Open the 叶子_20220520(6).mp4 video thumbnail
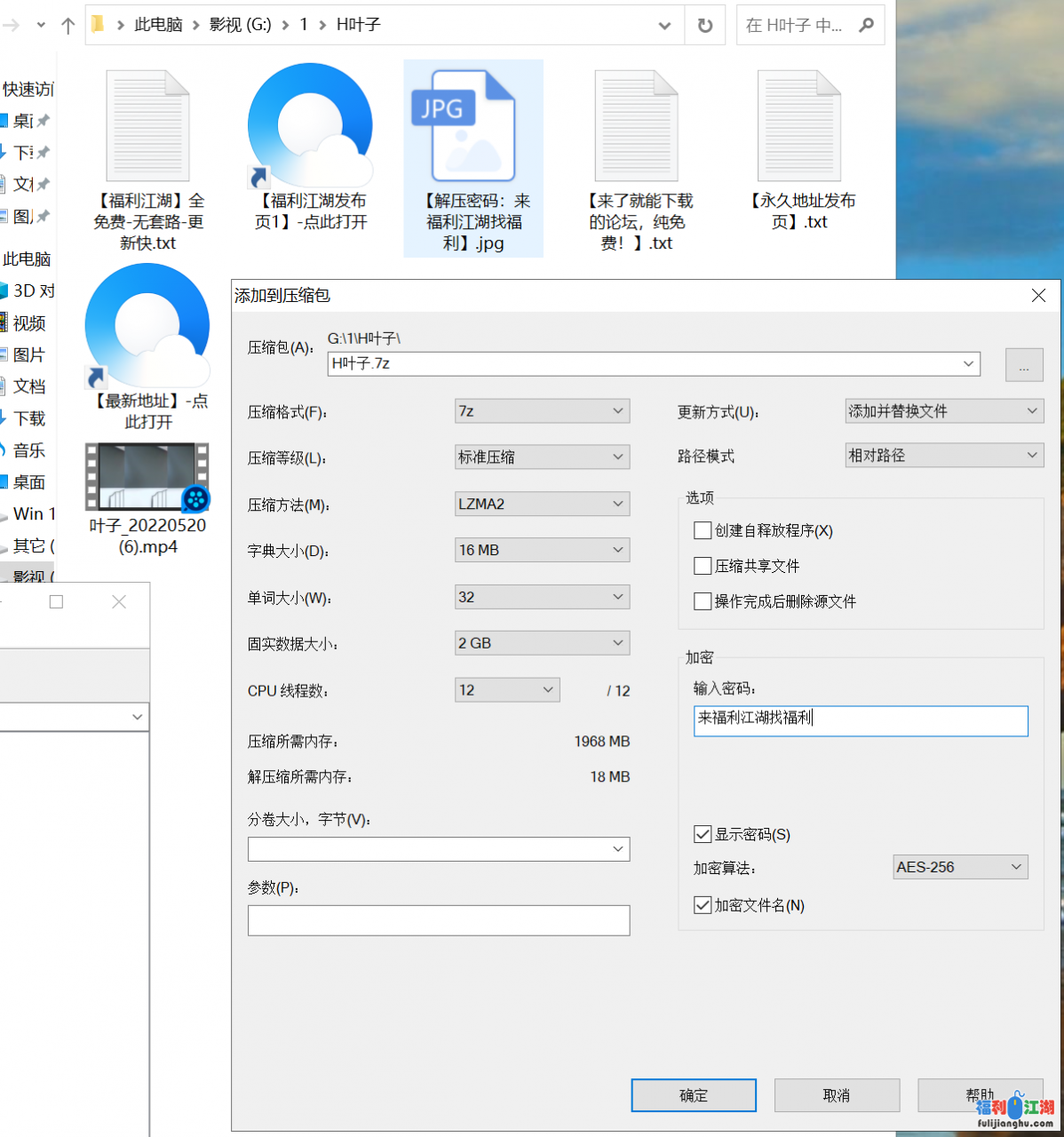This screenshot has width=1064, height=1137. [147, 477]
